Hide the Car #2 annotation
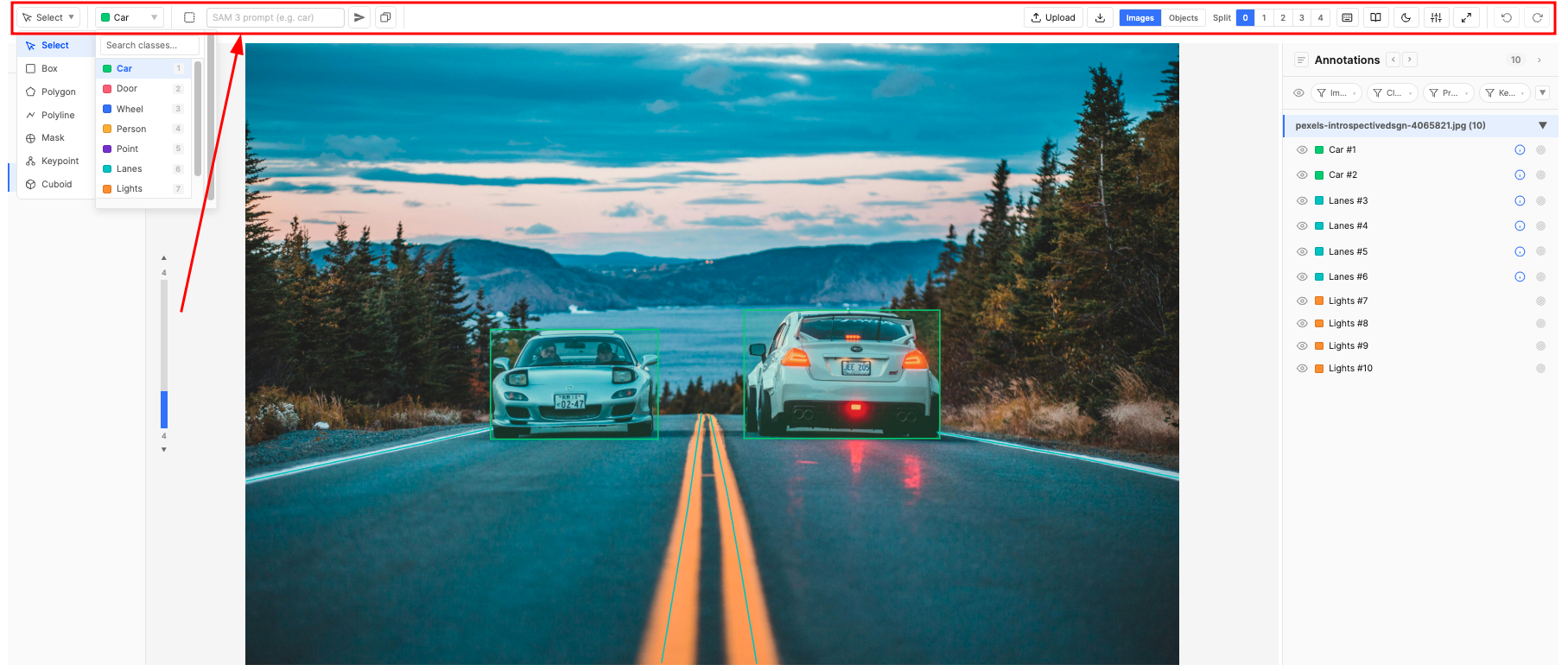Screen dimensions: 1568x671 (1302, 175)
